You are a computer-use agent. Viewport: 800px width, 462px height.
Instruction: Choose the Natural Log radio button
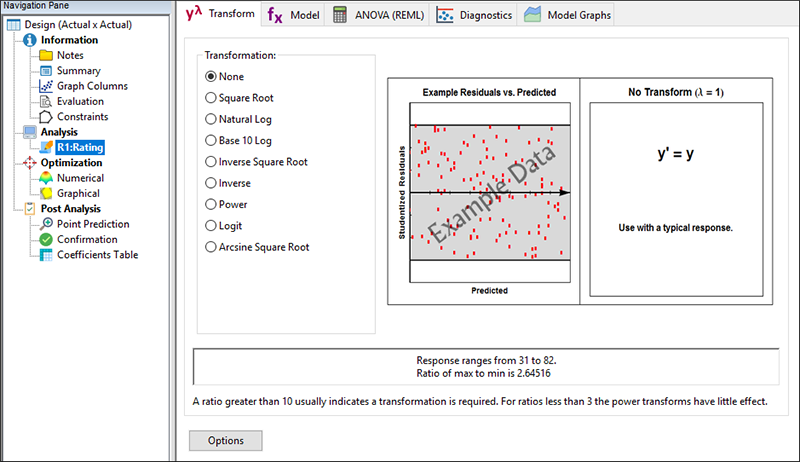[210, 119]
